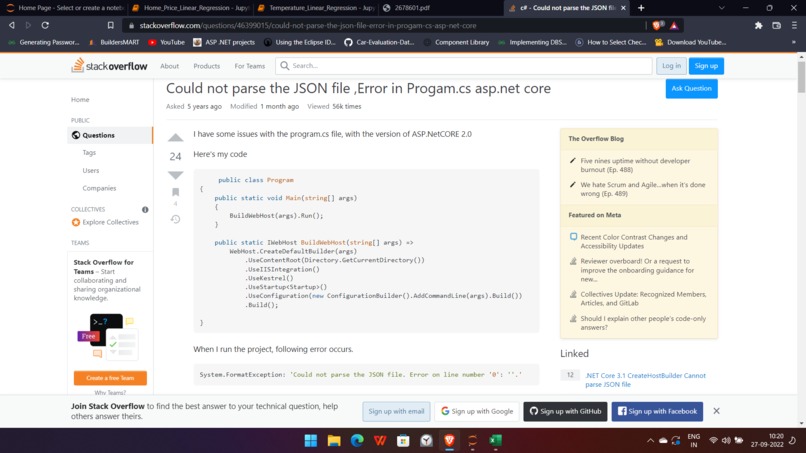Click in the Stack Overflow search box
806x453 pixels.
pos(464,66)
